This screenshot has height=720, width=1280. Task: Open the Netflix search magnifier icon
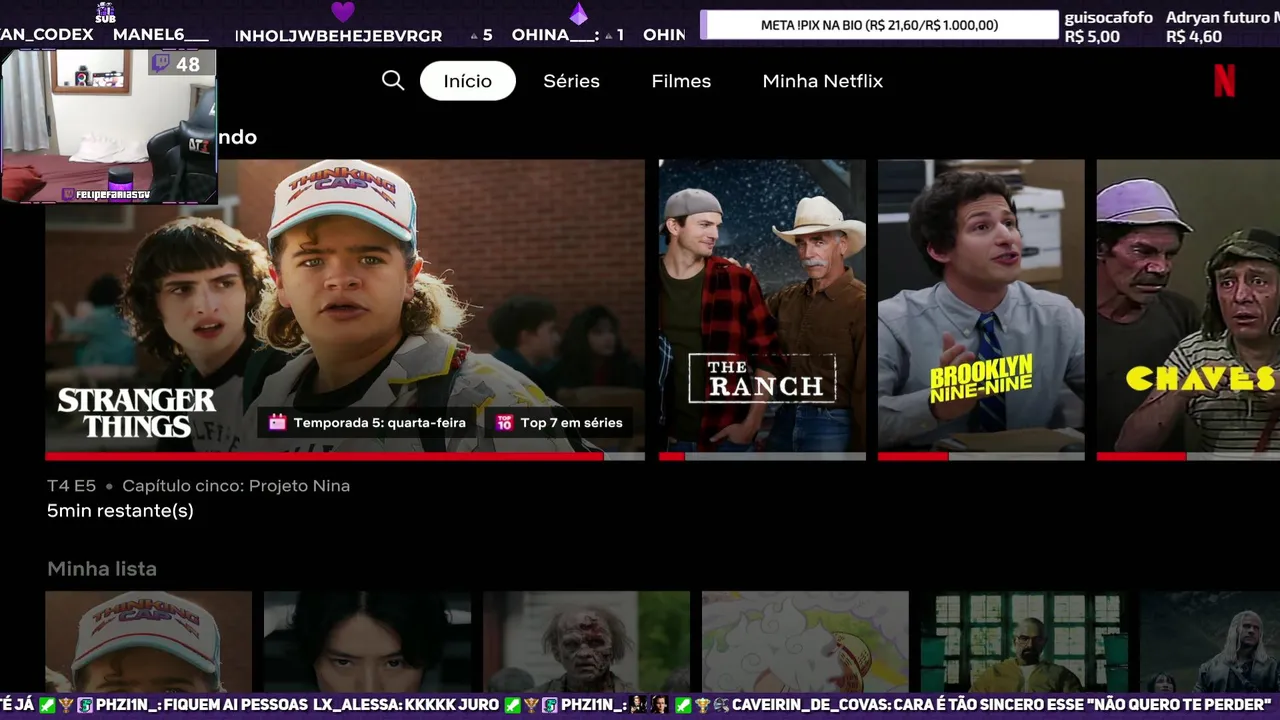[393, 81]
